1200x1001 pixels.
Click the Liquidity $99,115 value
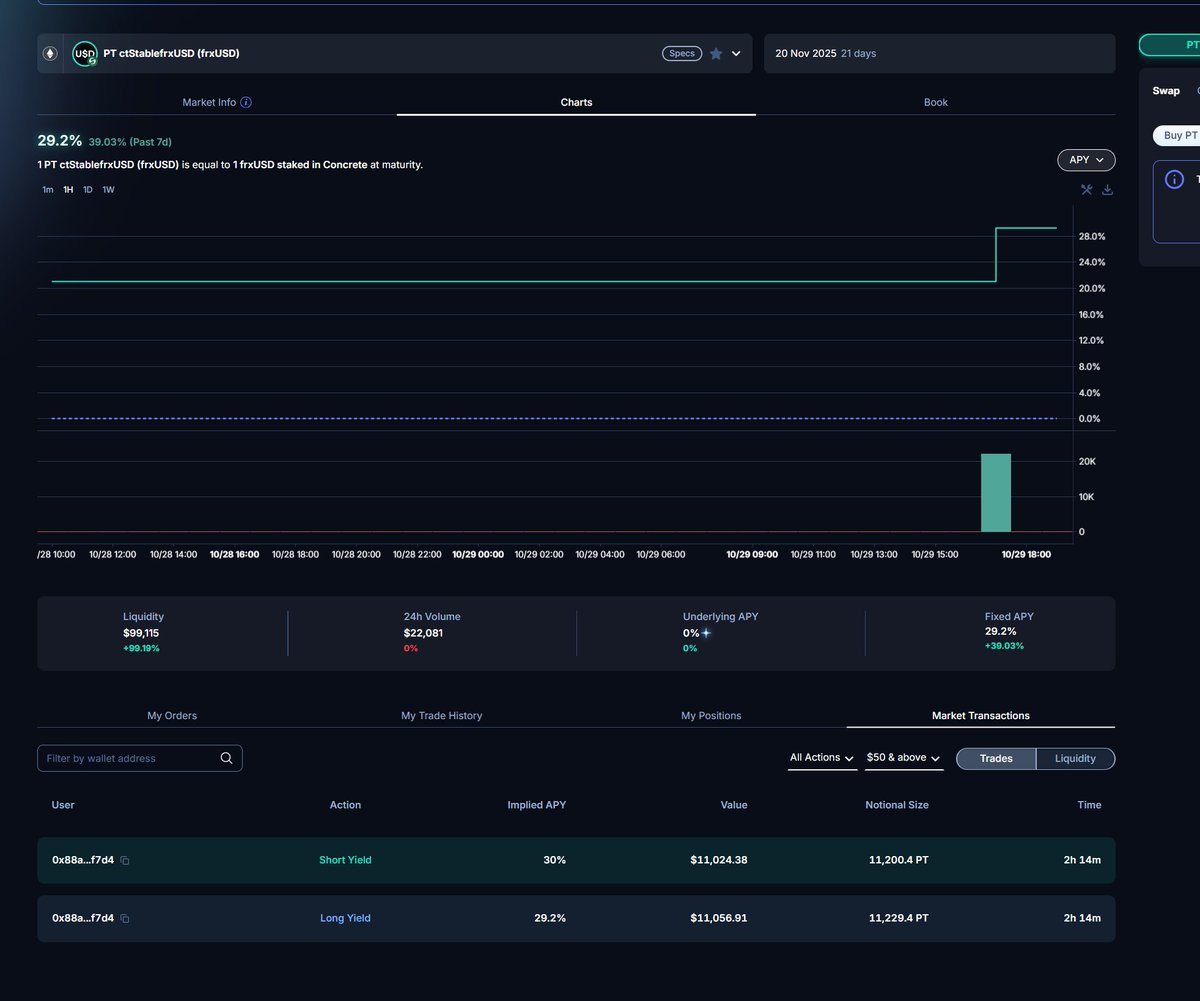click(141, 633)
